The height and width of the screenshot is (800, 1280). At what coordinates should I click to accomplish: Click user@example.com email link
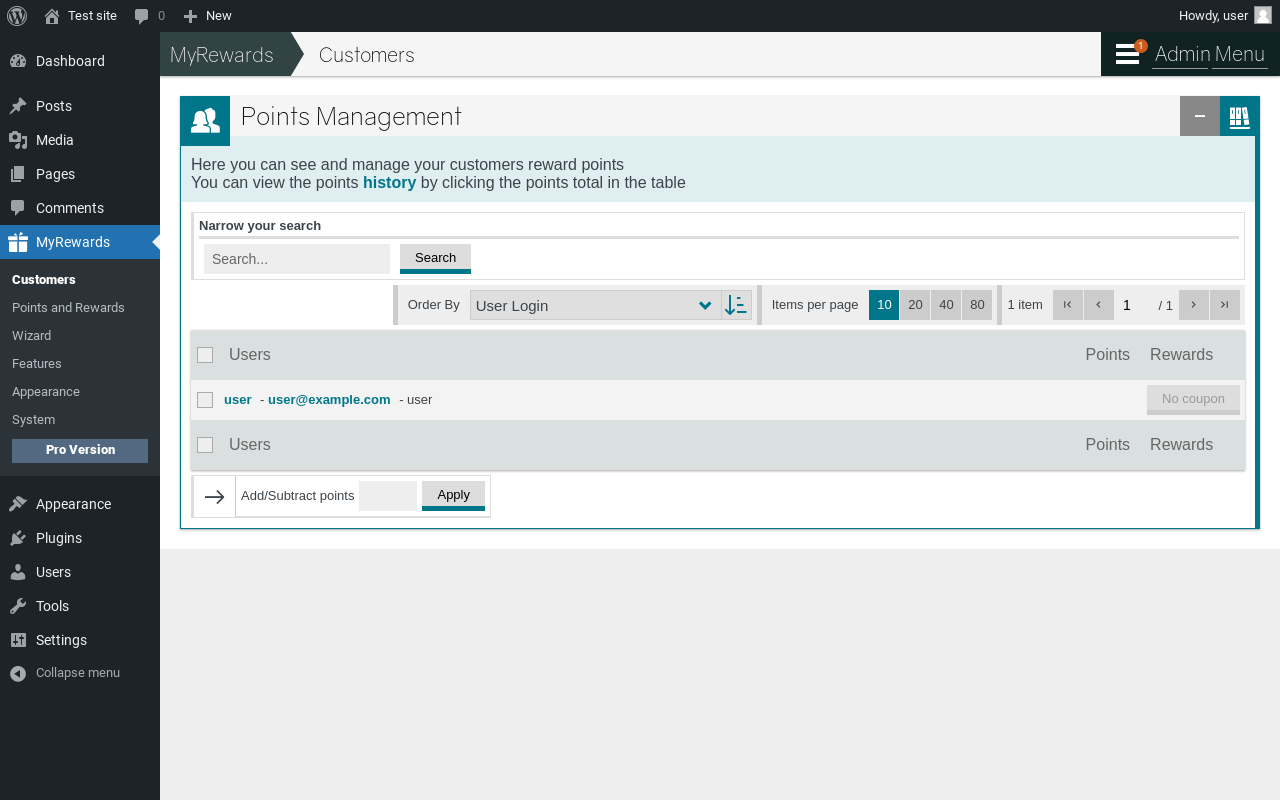[x=329, y=399]
